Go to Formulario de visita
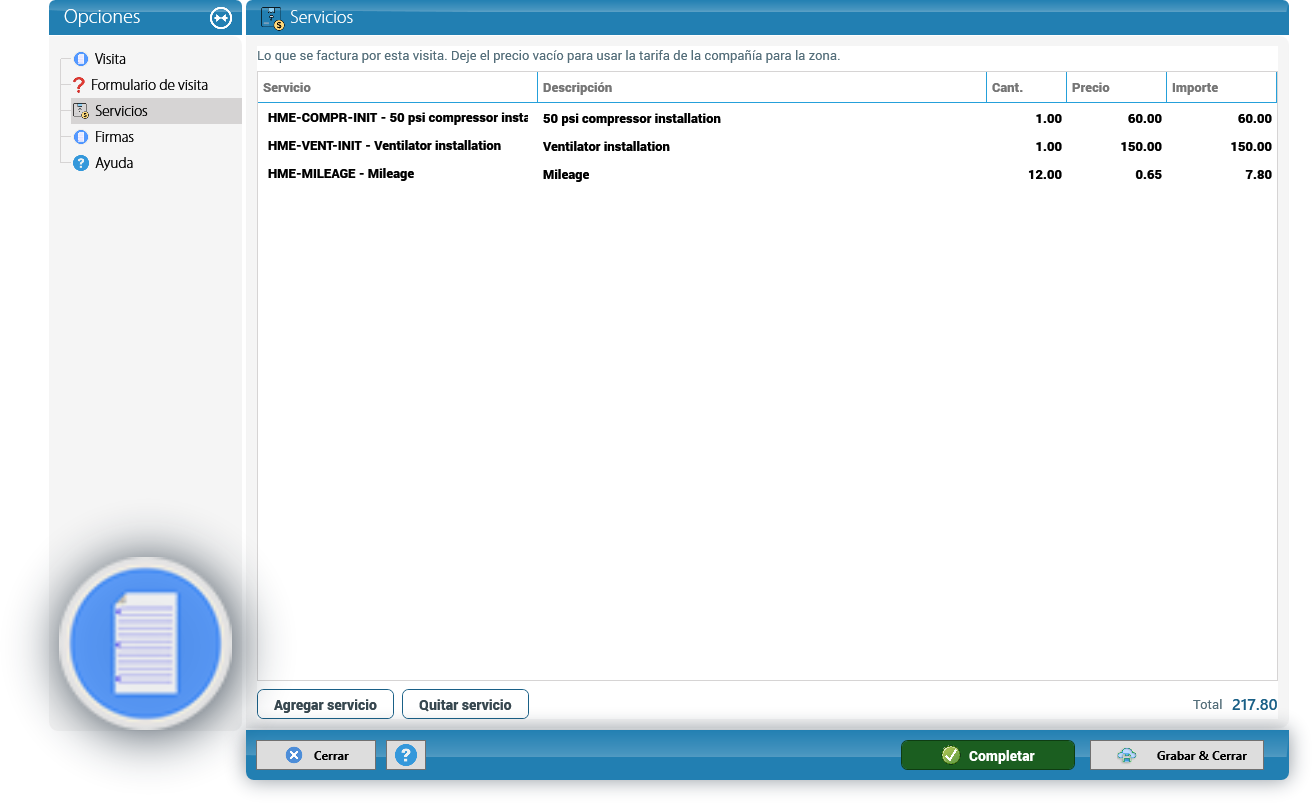1312x803 pixels. (x=149, y=85)
